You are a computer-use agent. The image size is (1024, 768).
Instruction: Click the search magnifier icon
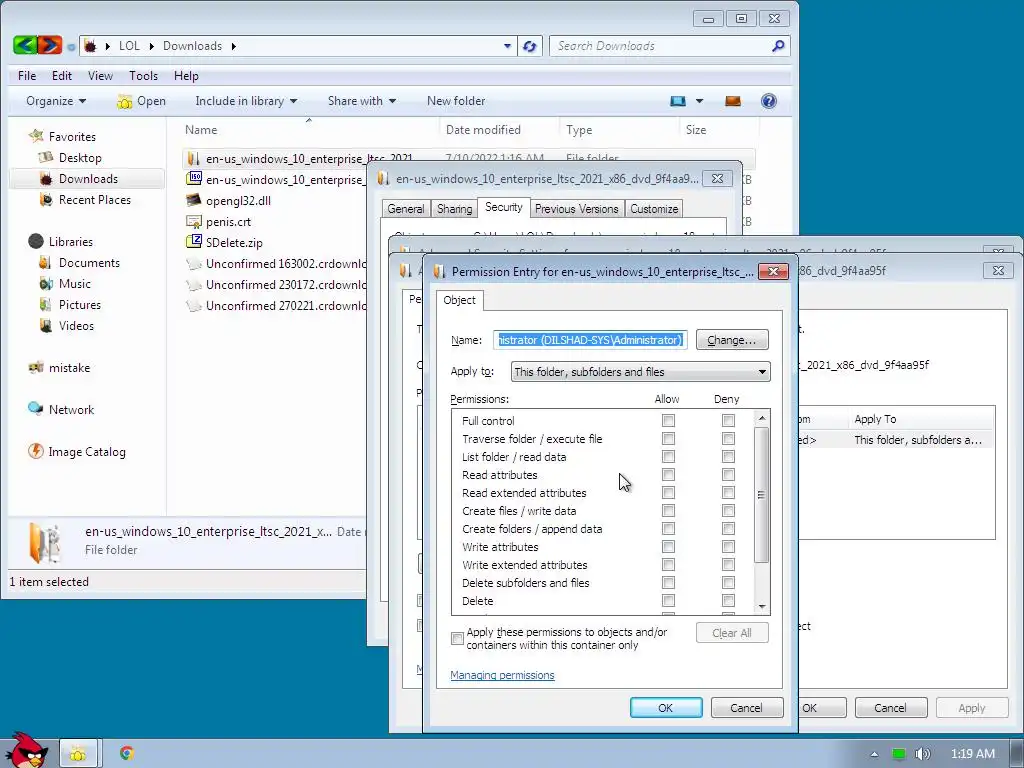[x=778, y=46]
